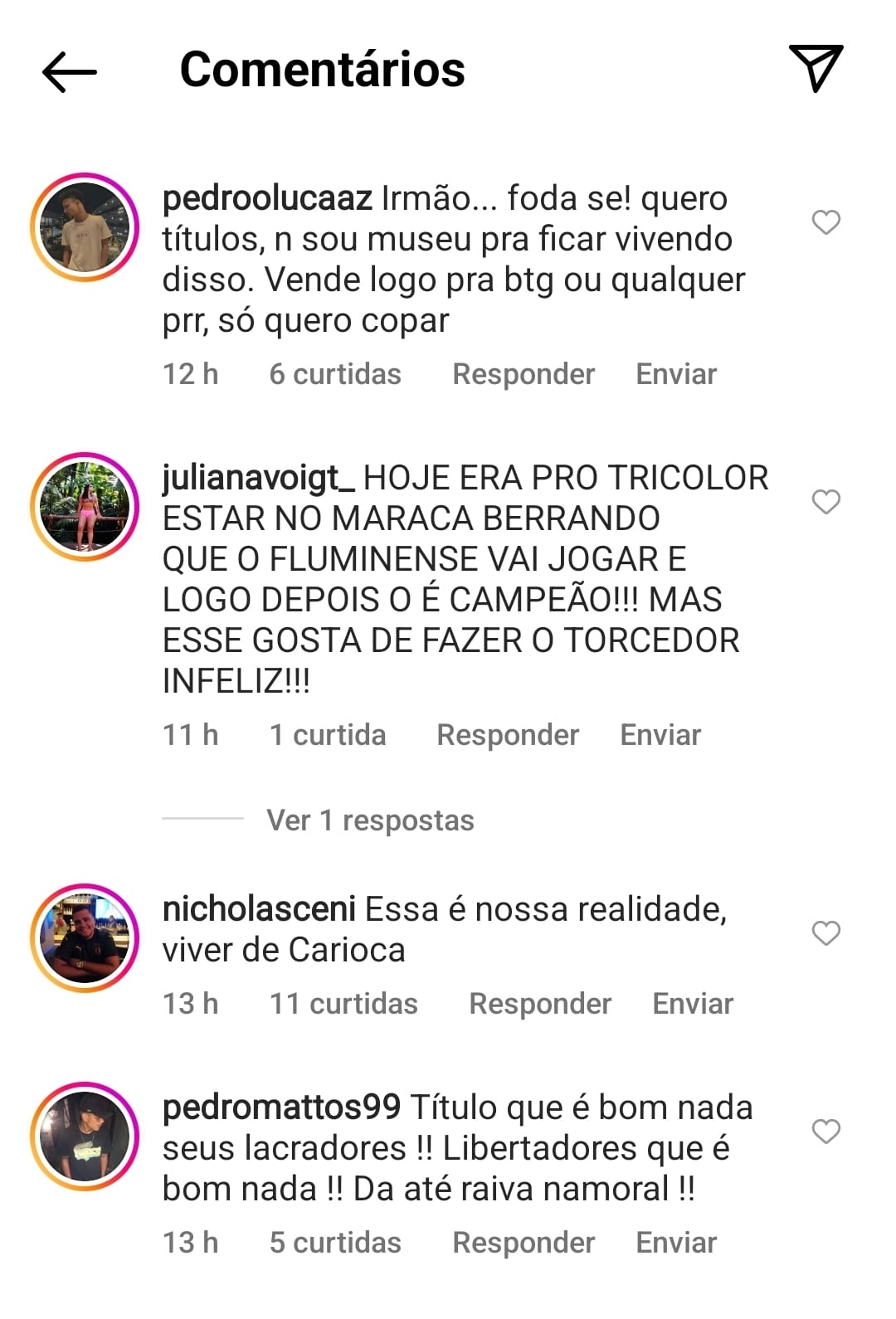
Task: Open pedroolucaaz's profile picture story
Action: click(85, 227)
